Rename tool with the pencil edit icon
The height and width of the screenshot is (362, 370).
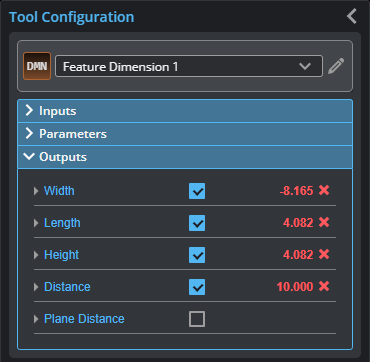tap(336, 66)
